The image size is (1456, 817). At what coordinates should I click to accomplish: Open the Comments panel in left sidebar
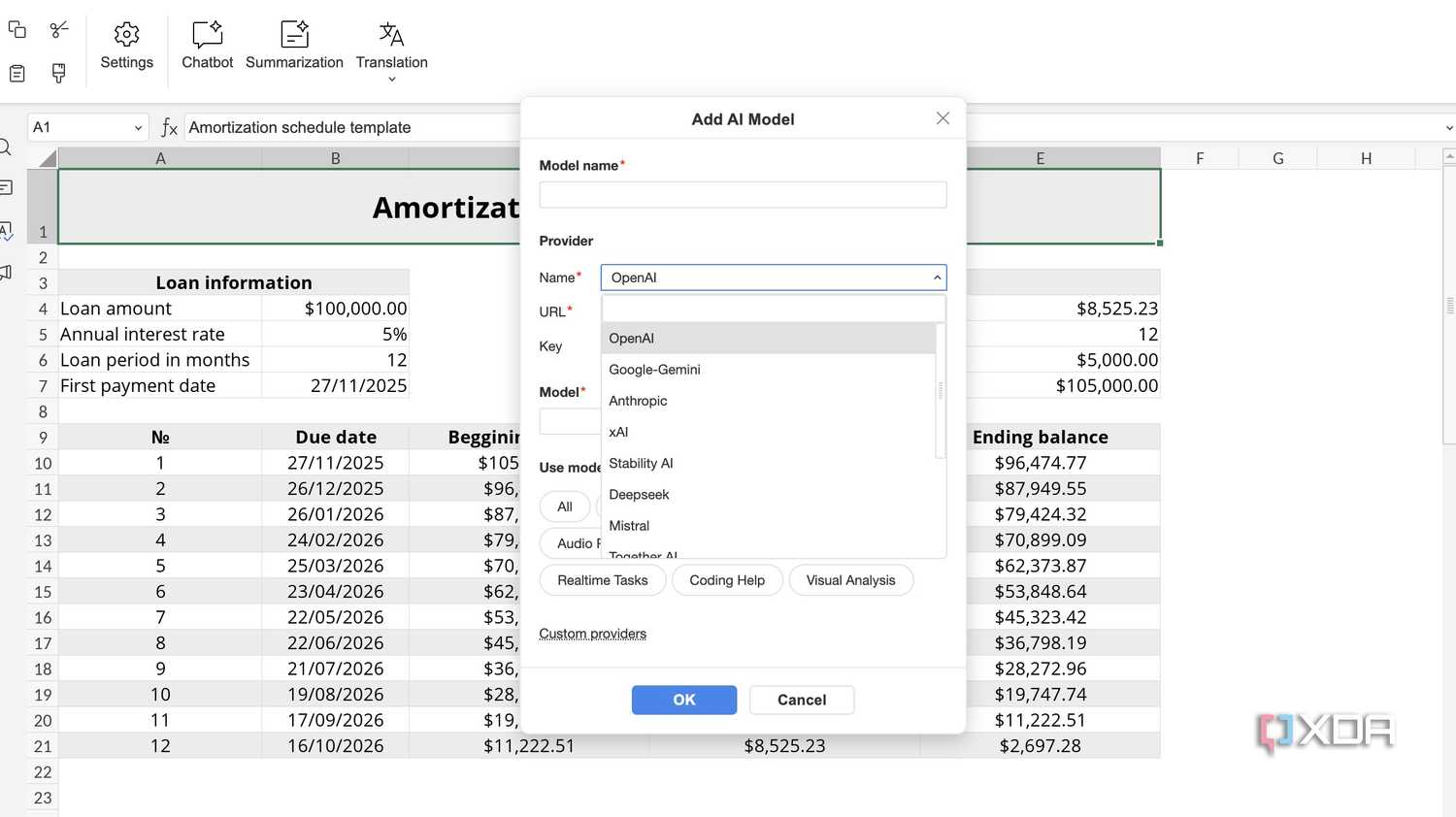click(5, 187)
